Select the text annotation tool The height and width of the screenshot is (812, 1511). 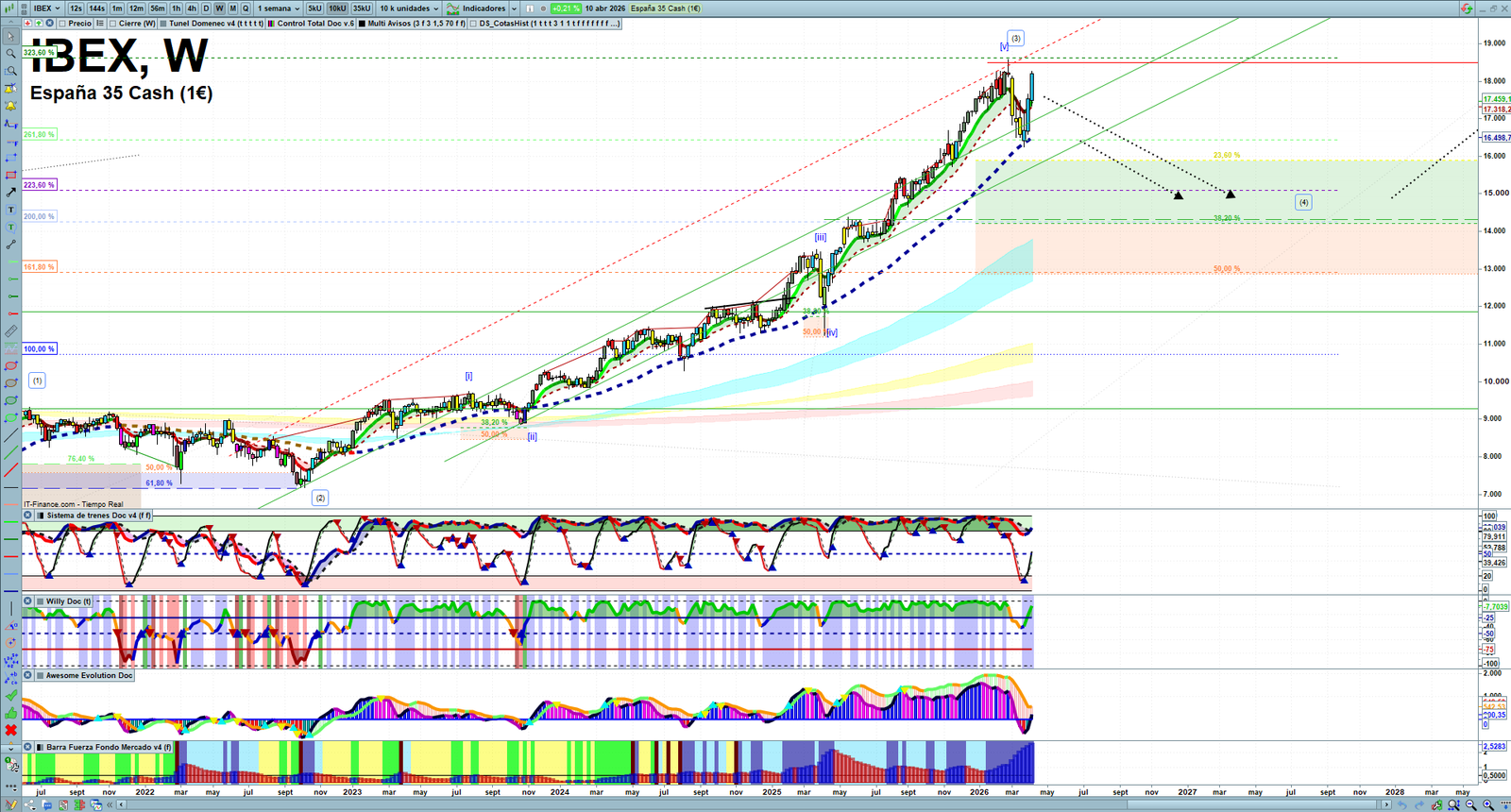coord(10,210)
